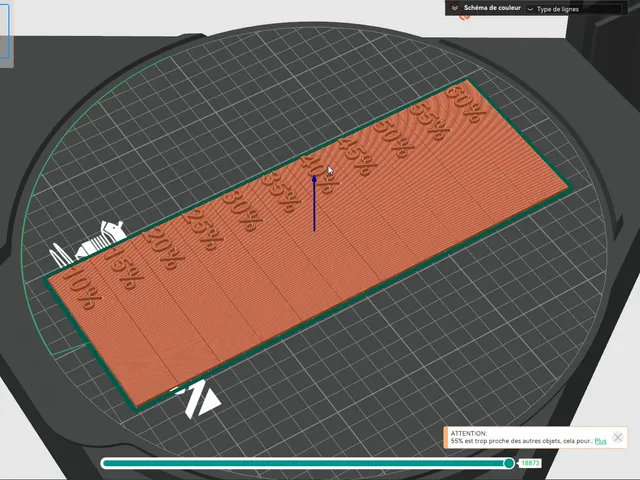Select the 25% text on the model

point(203,229)
